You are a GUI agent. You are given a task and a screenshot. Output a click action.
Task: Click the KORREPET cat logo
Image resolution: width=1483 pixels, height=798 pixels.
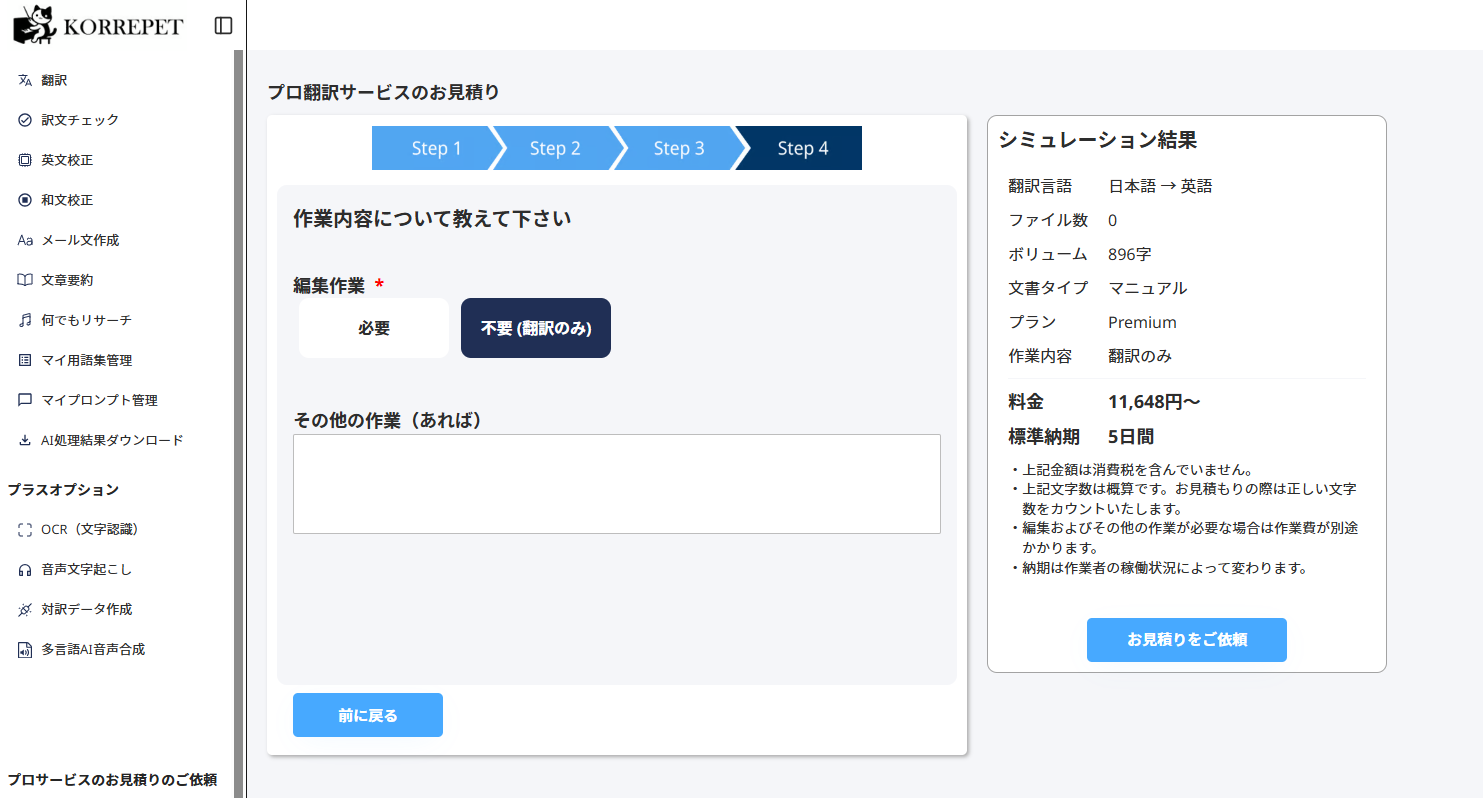34,25
